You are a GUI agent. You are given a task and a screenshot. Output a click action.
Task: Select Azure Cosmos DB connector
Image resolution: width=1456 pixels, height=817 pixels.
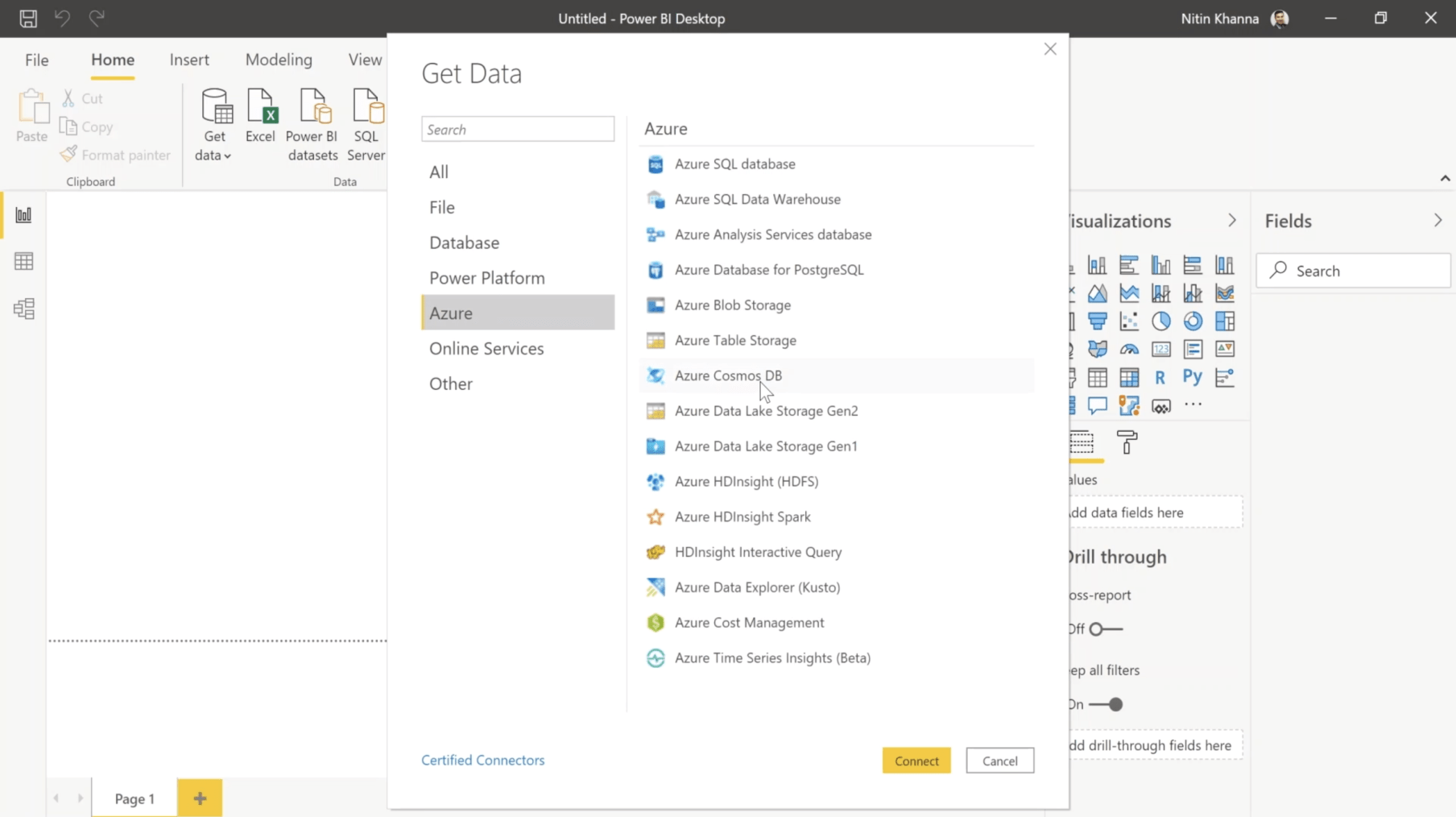[x=837, y=375]
